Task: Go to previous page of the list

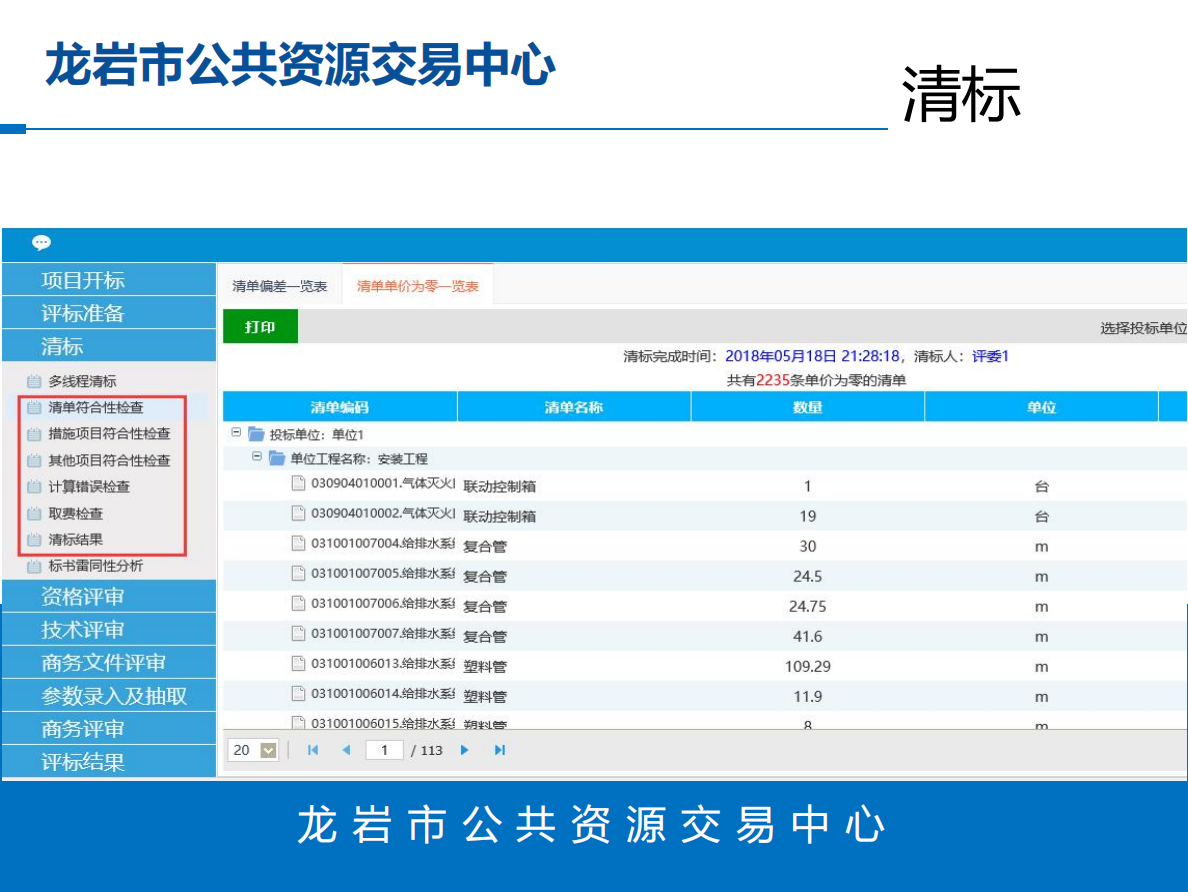Action: click(346, 750)
